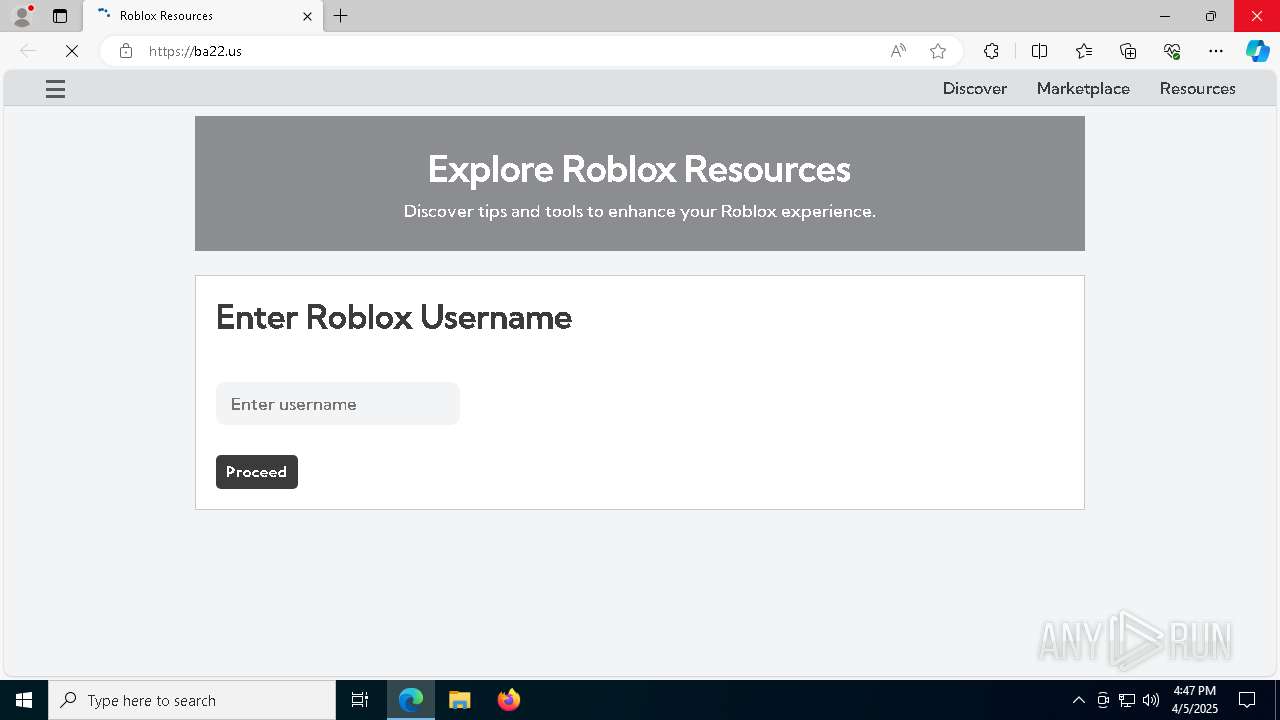Launch Firefox from the taskbar

[x=509, y=700]
